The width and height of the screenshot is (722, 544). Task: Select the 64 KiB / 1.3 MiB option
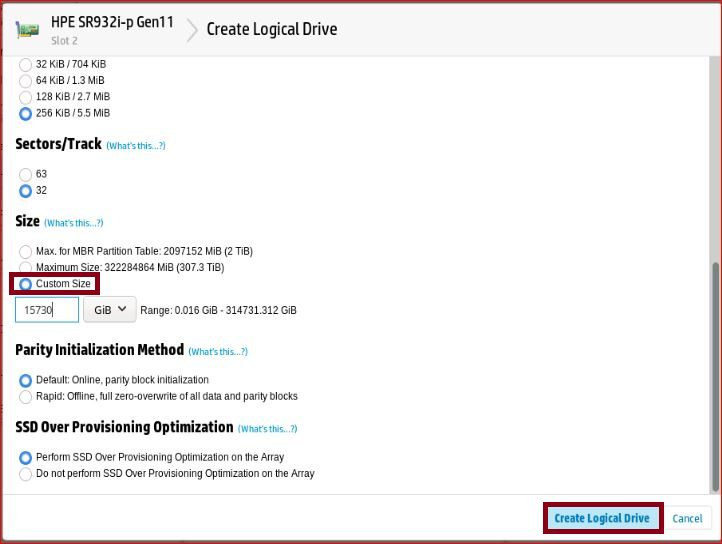tap(26, 80)
